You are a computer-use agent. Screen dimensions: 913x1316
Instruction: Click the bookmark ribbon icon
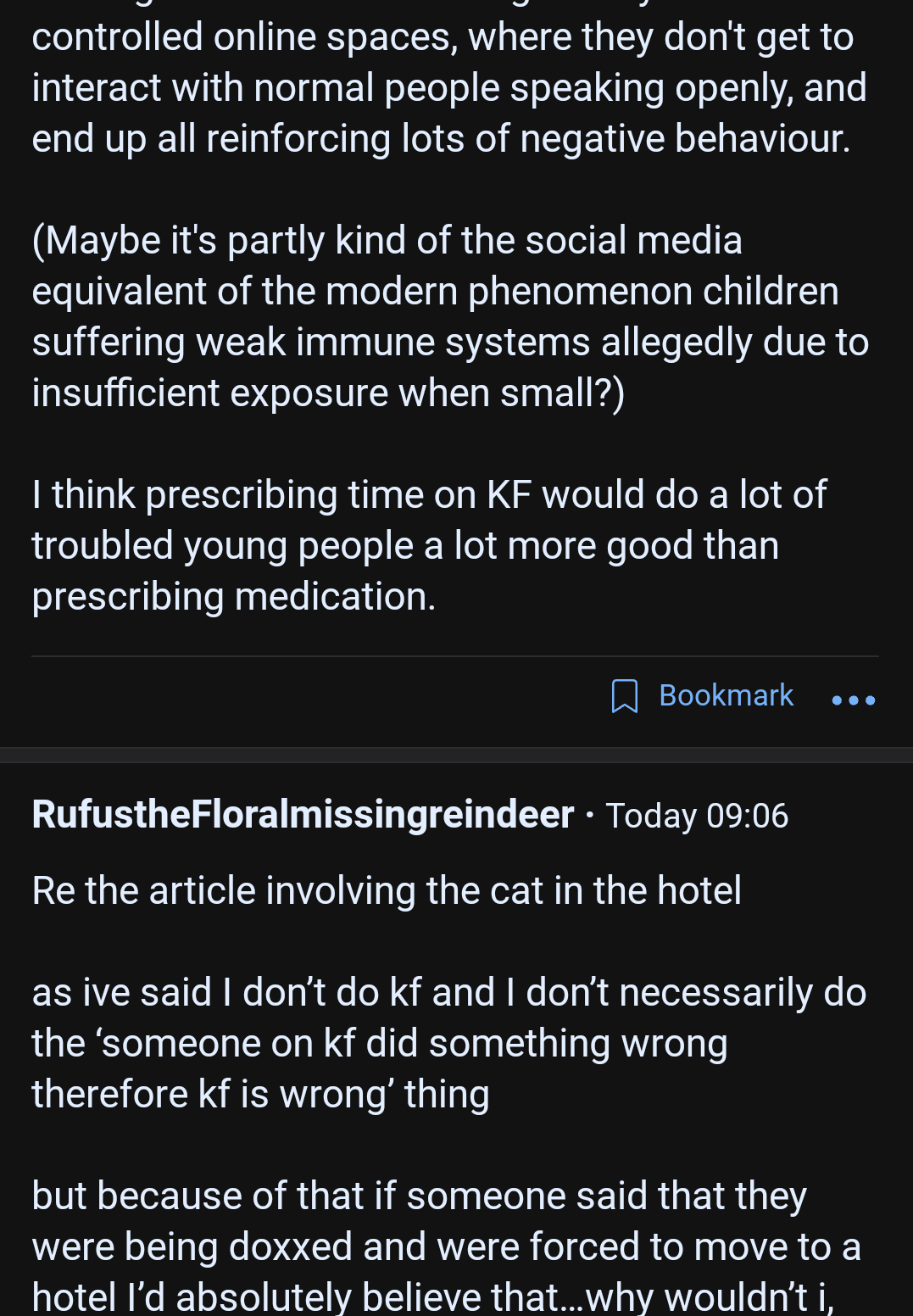(x=625, y=696)
